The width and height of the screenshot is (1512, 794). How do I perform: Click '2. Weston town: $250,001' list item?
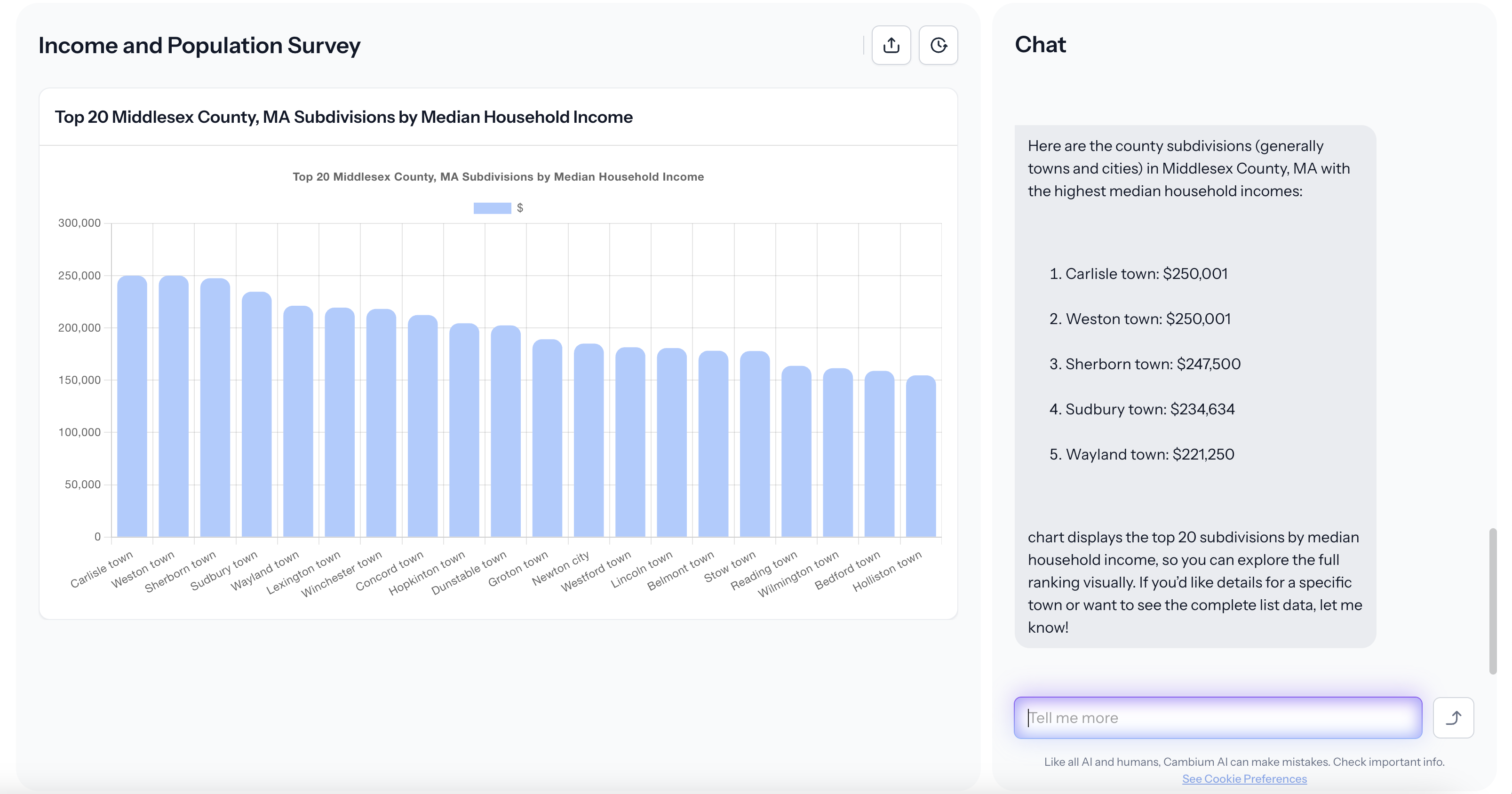coord(1139,318)
